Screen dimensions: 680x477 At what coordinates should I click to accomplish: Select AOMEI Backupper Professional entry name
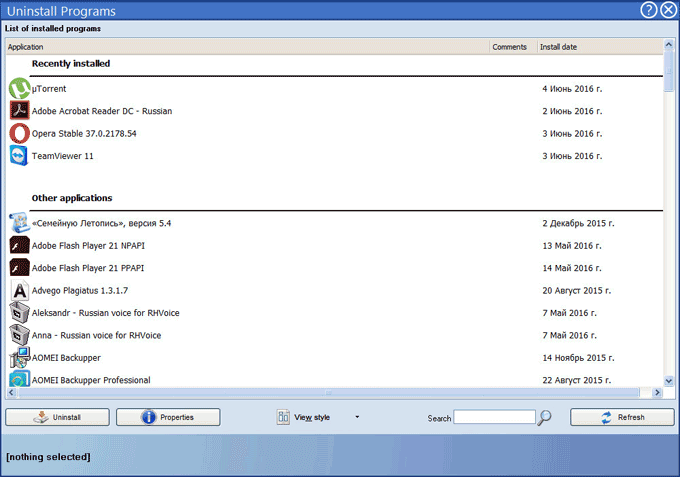coord(91,380)
